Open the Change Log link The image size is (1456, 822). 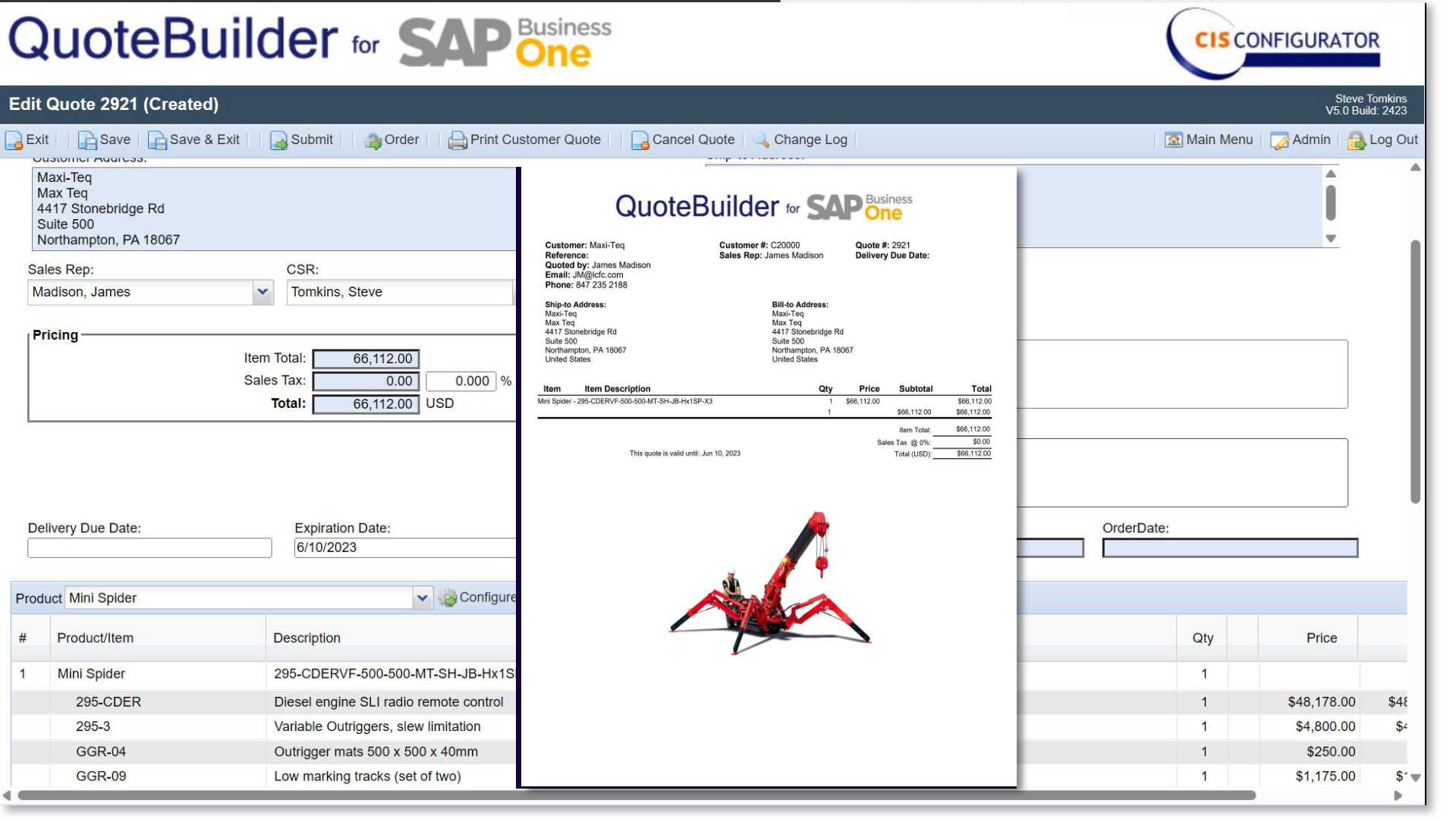(x=810, y=140)
